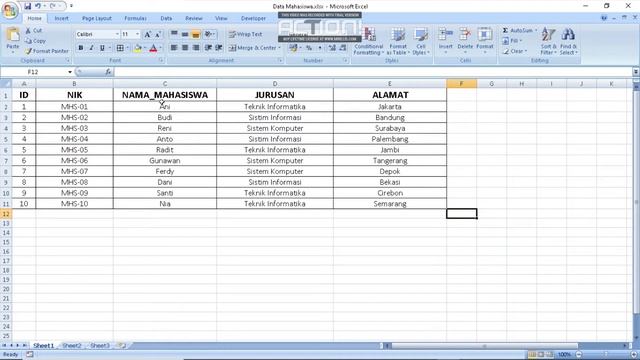Open the Format cells menu
Viewport: 640px width, 360px height.
pos(485,40)
